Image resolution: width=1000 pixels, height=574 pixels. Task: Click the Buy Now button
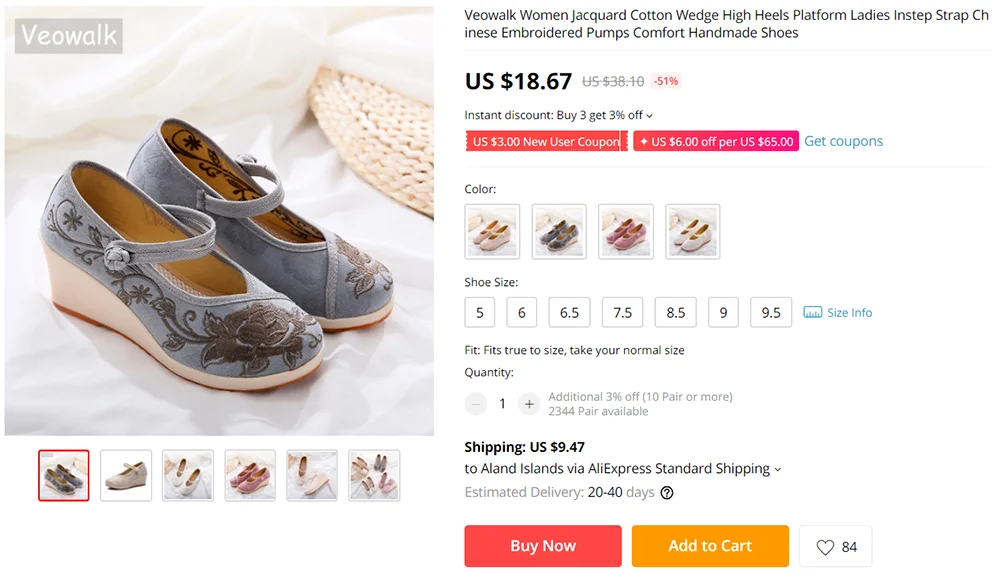(x=543, y=546)
